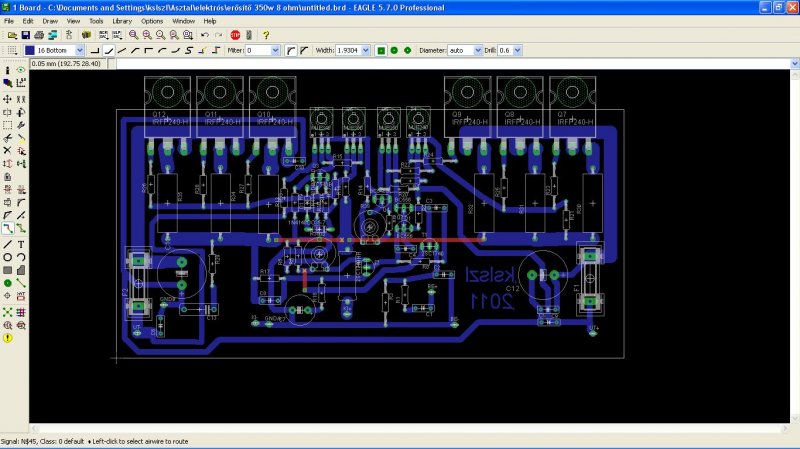Click the red STOP button
This screenshot has width=800, height=449.
pos(235,35)
